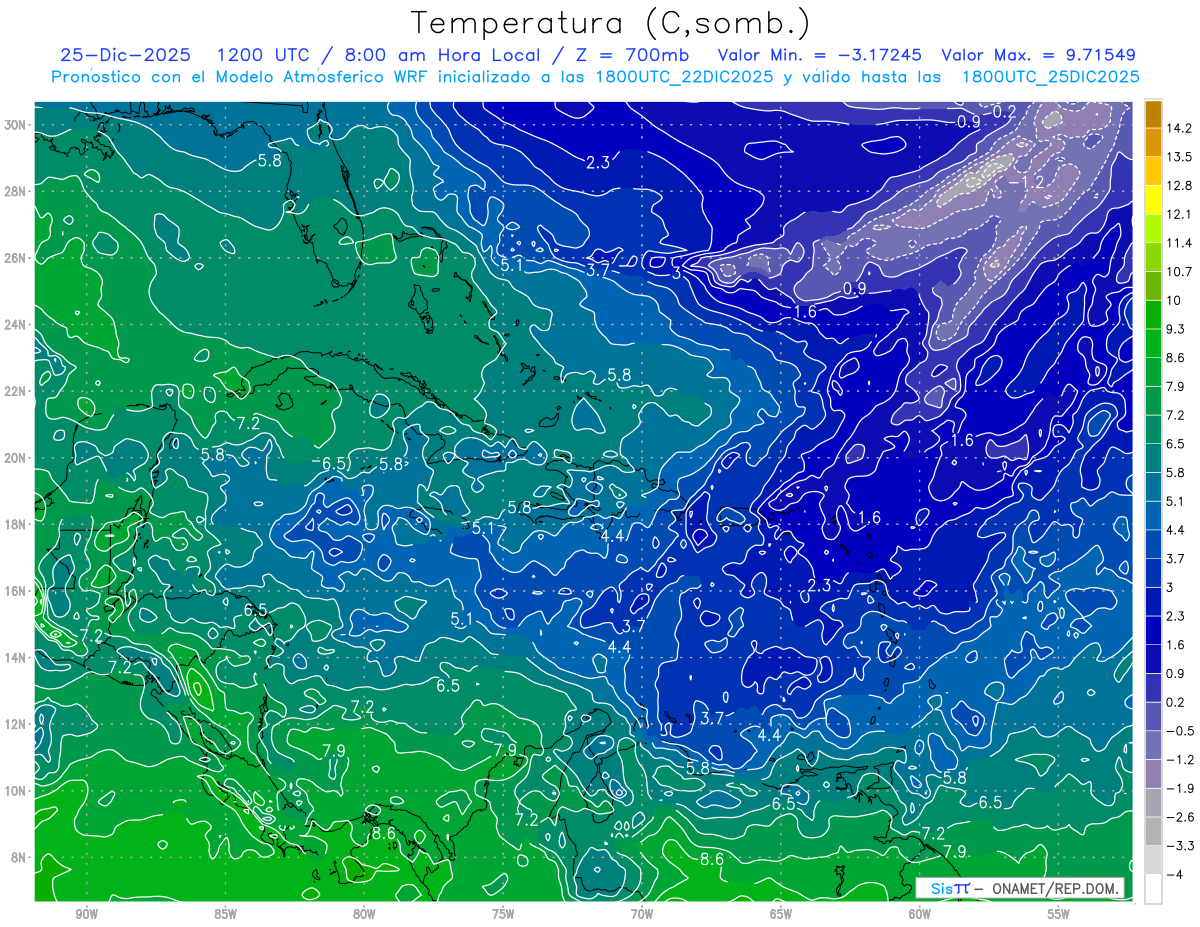Click the 24N latitude axis label

17,325
